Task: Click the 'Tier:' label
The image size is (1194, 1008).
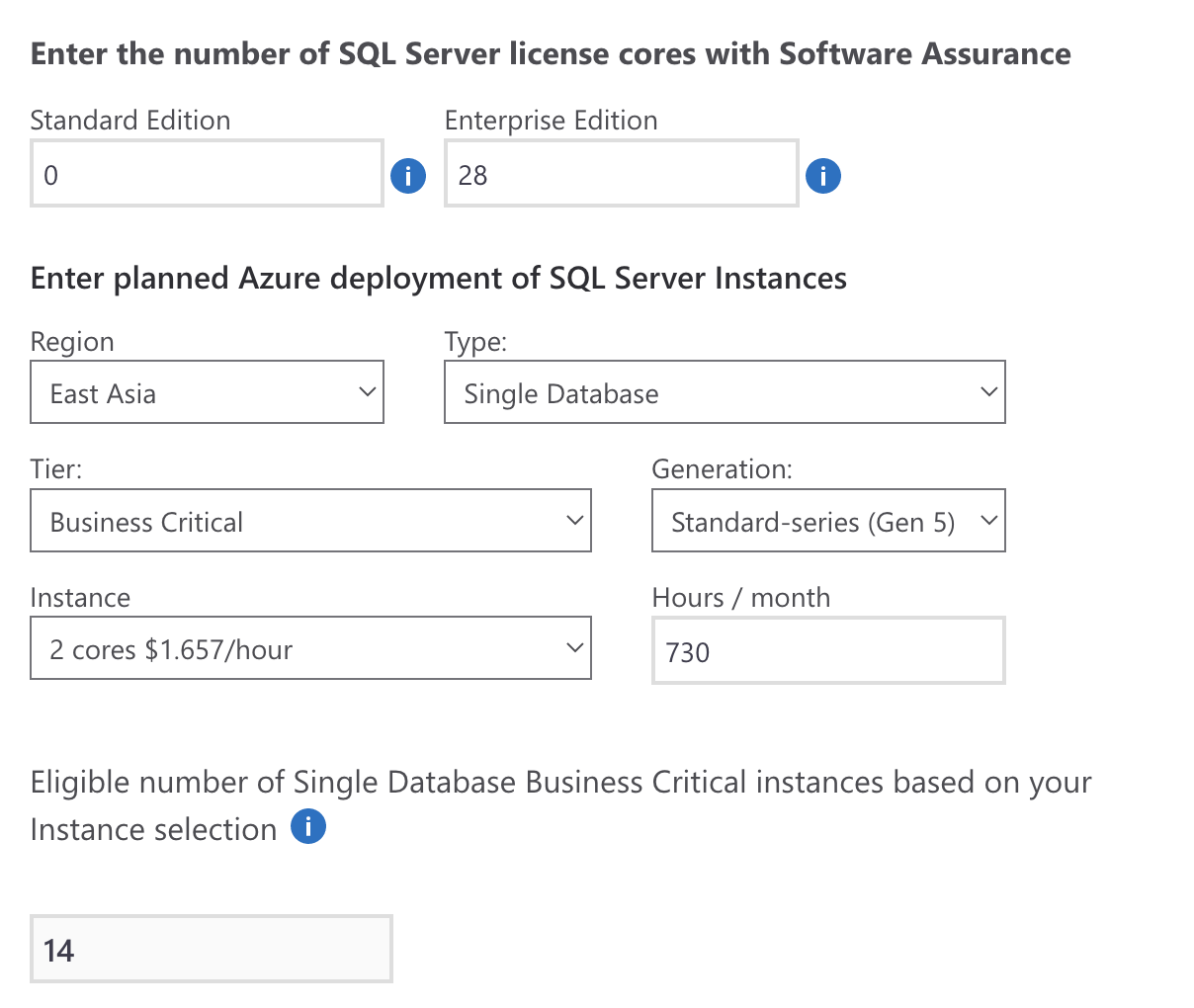Action: (x=56, y=469)
